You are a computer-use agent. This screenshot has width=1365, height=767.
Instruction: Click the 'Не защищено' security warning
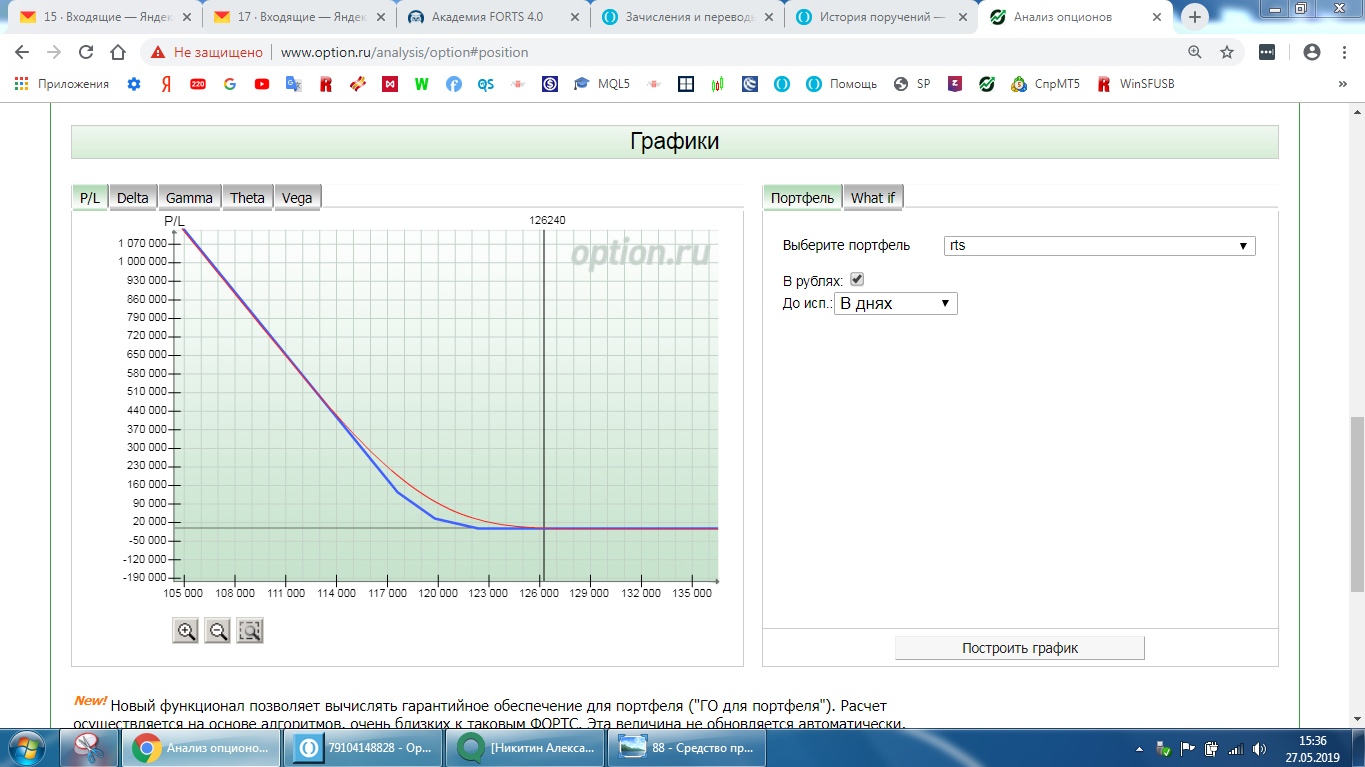207,52
